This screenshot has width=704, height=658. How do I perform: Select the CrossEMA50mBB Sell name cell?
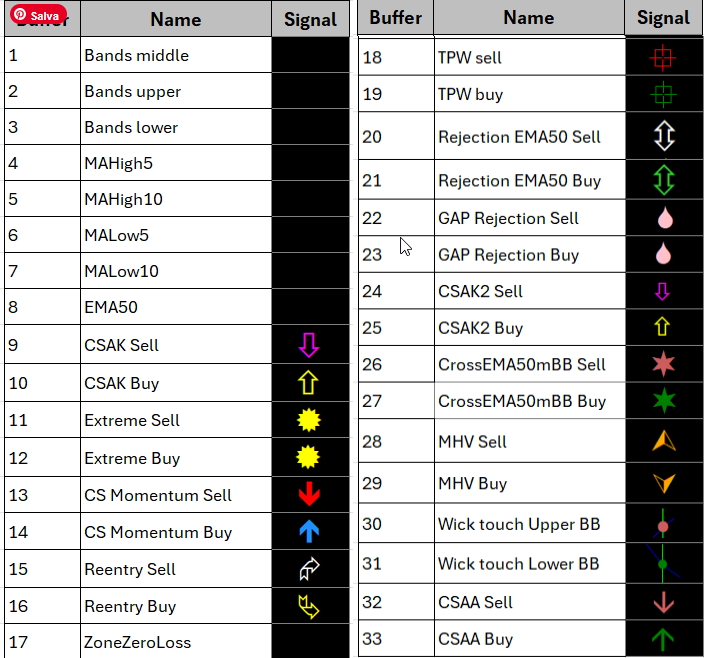[530, 364]
